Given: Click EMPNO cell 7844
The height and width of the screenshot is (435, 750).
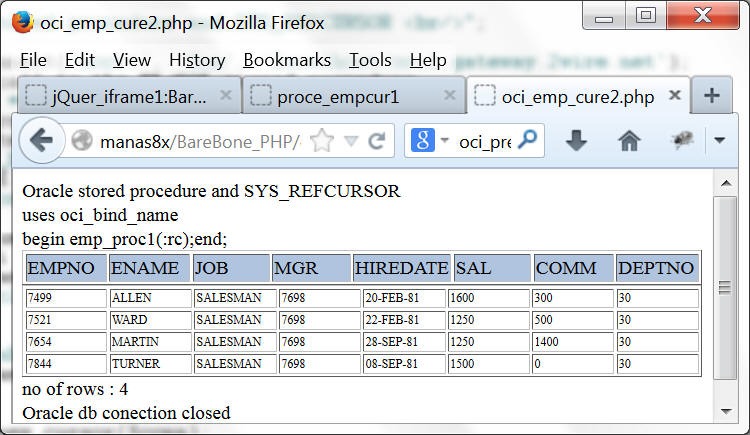Looking at the screenshot, I should (x=66, y=364).
